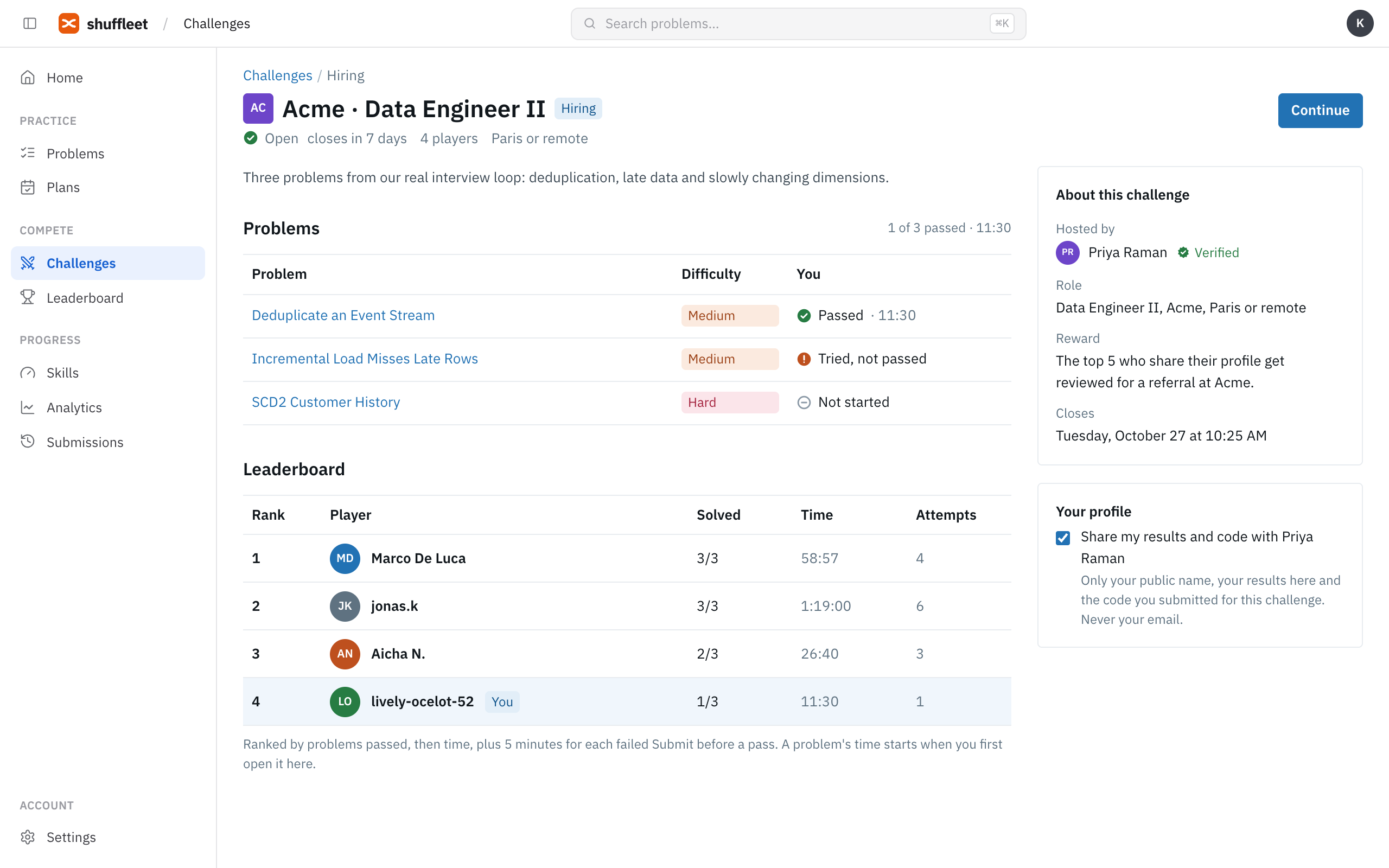Click the Challenges crossed-swords icon
Image resolution: width=1389 pixels, height=868 pixels.
(x=28, y=263)
